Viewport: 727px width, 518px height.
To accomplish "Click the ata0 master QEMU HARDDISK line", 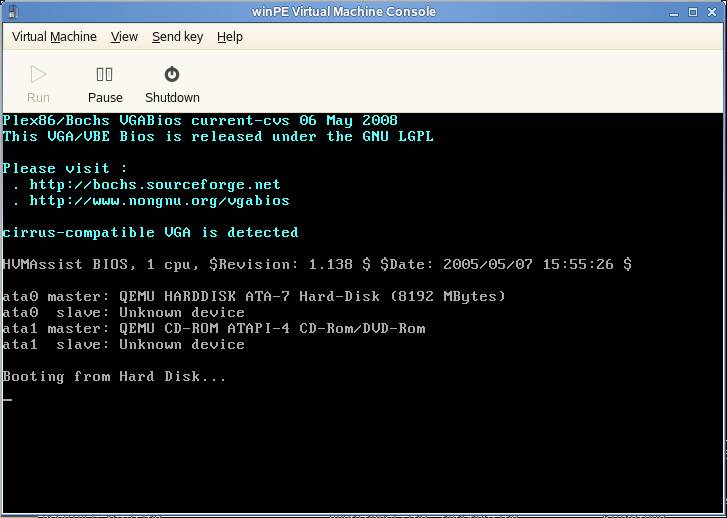I will click(254, 297).
